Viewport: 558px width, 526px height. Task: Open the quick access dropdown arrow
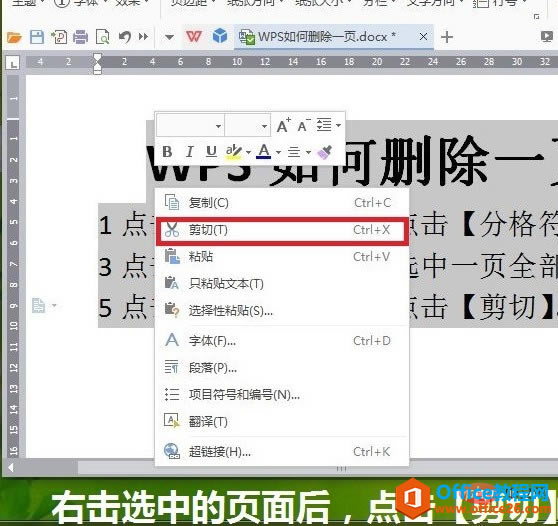[x=169, y=37]
